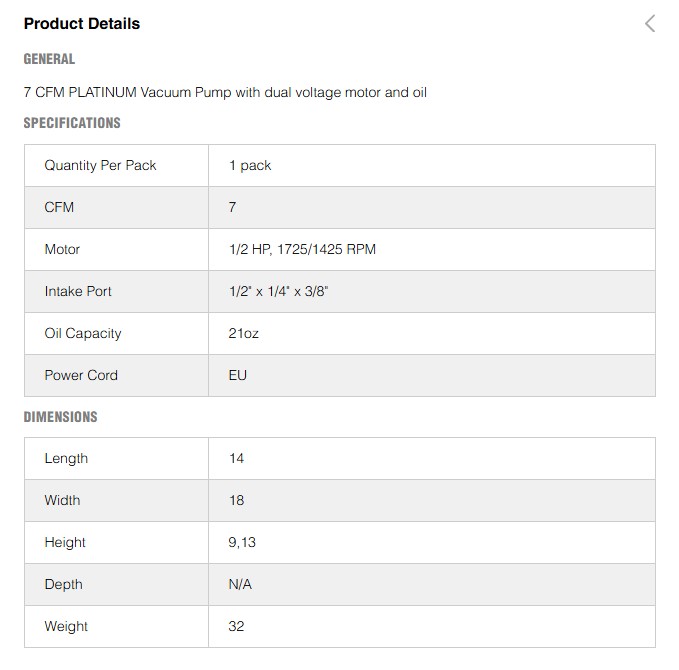
Task: Click the Product Details heading
Action: (82, 24)
